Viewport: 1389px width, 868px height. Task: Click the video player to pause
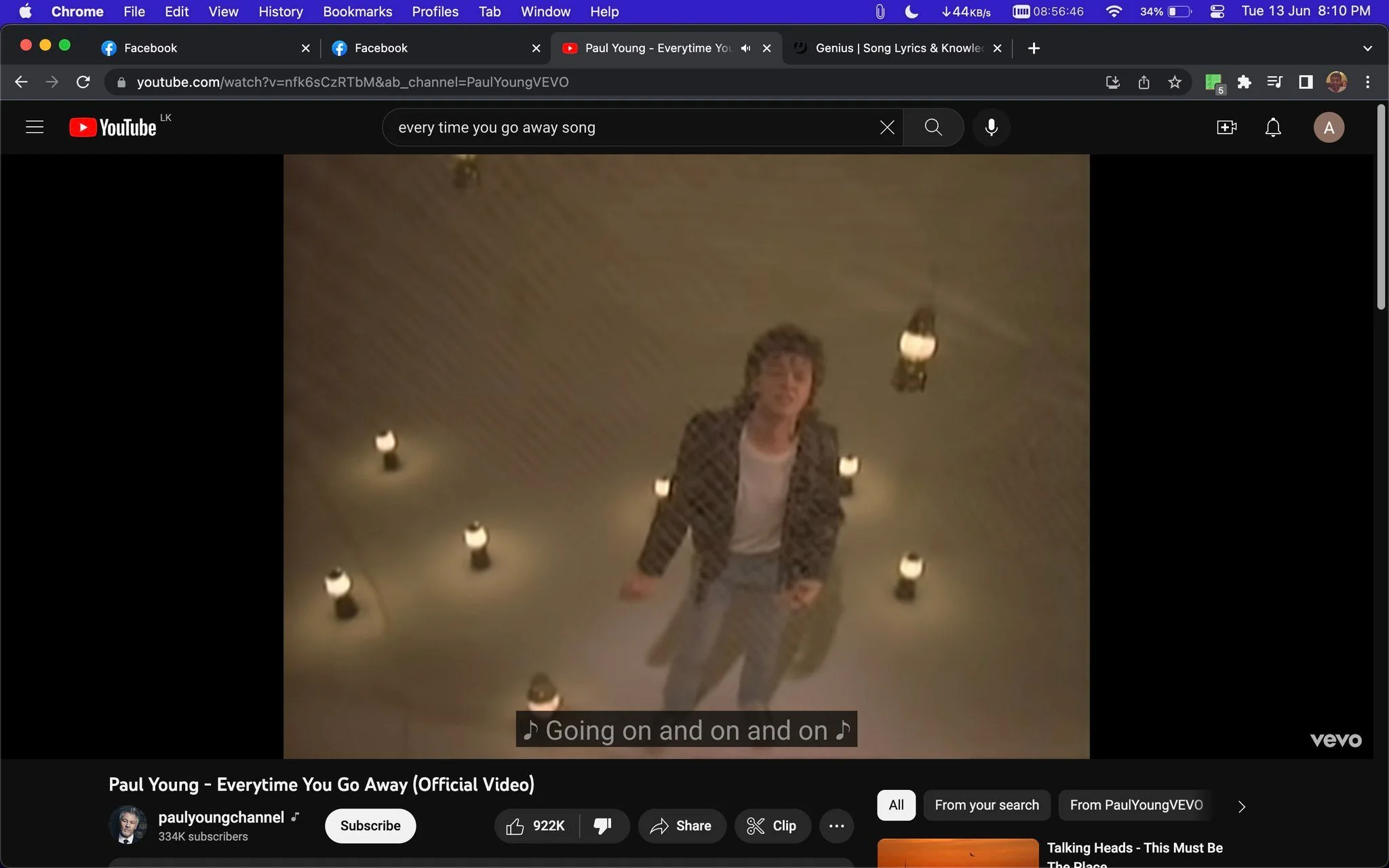click(686, 456)
